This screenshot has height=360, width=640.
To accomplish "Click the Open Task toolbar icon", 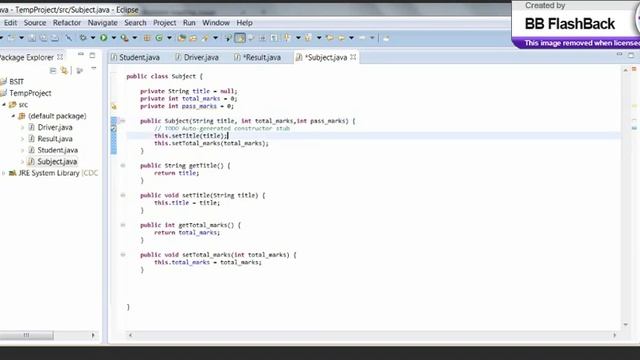I will [193, 38].
